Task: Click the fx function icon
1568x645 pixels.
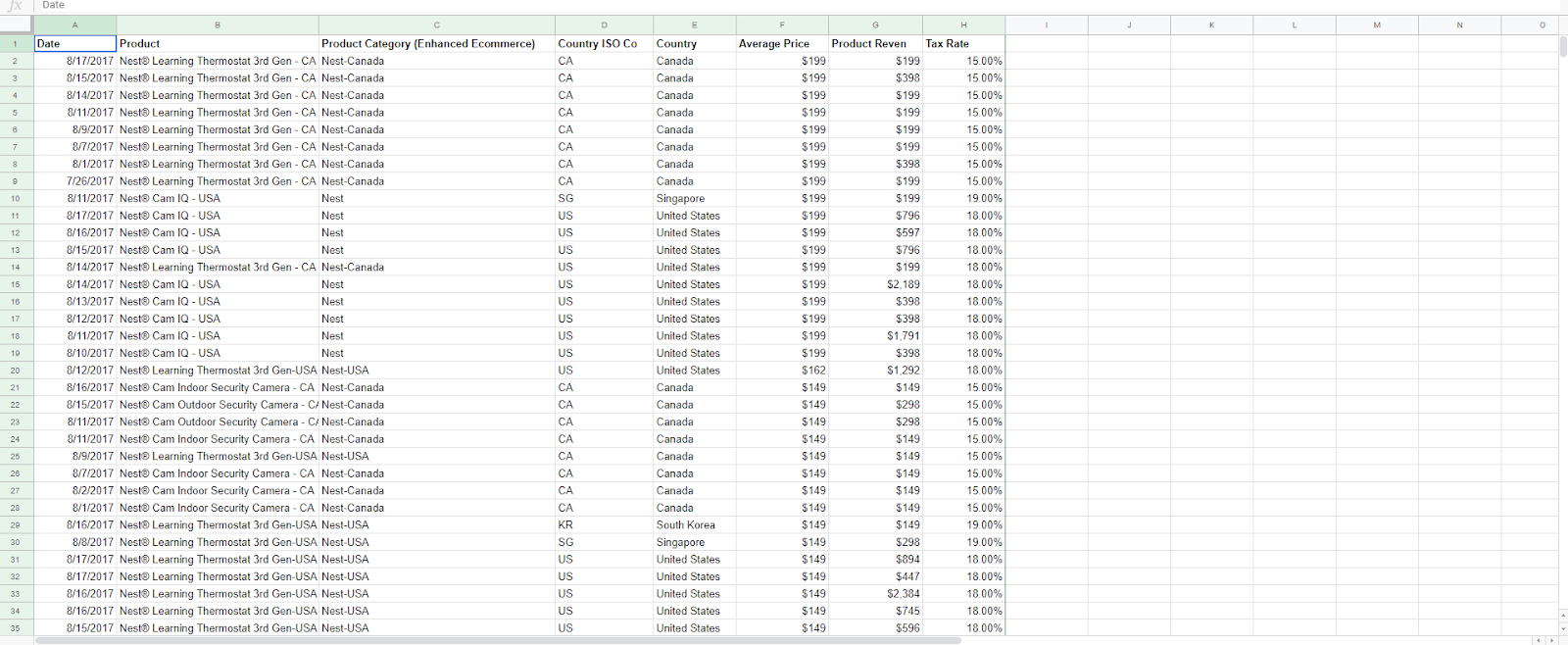Action: click(15, 6)
